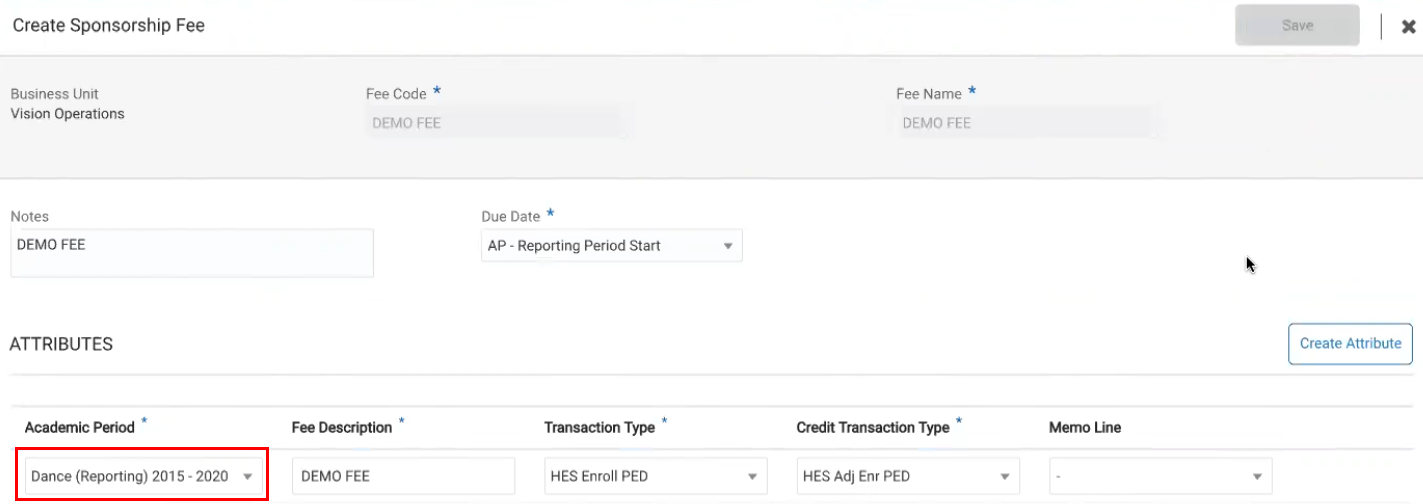This screenshot has width=1423, height=504.
Task: Click the Fee Description column header
Action: point(342,427)
